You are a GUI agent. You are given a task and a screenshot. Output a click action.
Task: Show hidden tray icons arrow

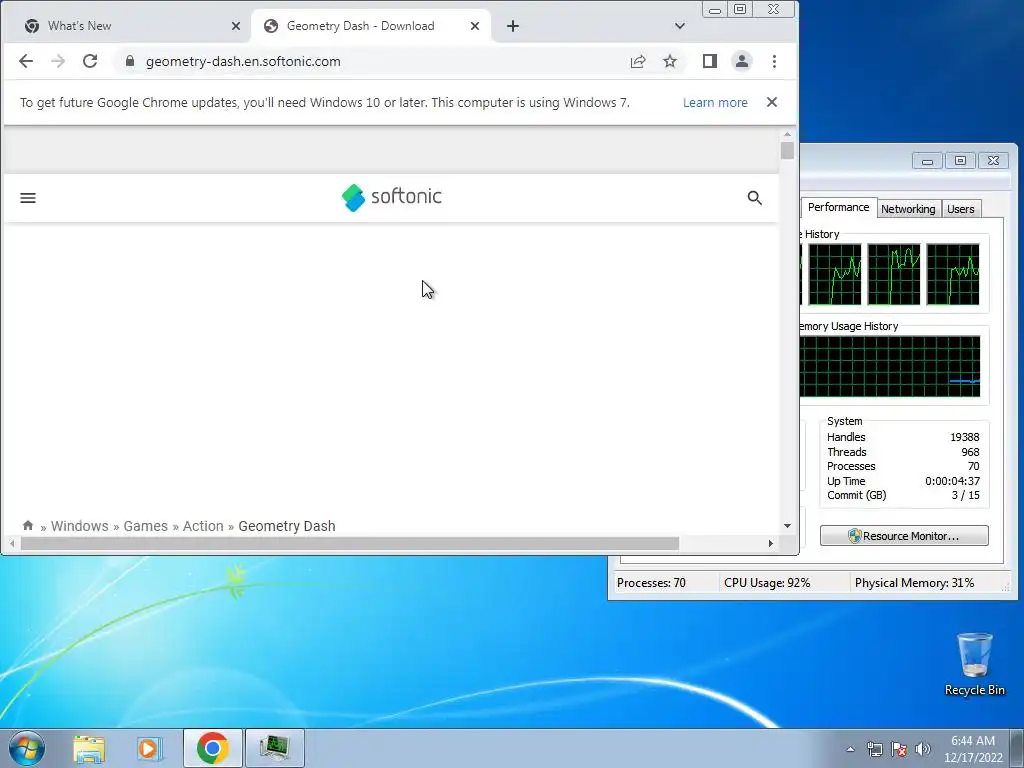coord(850,749)
